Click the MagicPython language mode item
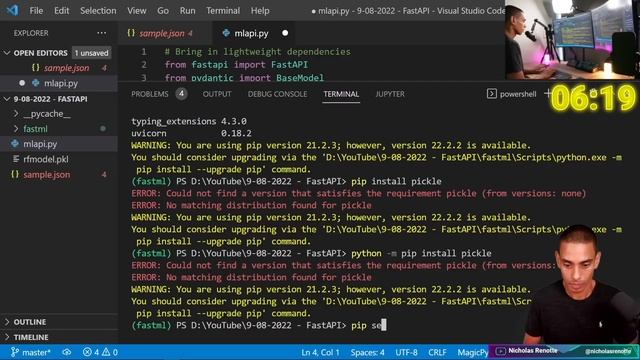 tap(473, 352)
